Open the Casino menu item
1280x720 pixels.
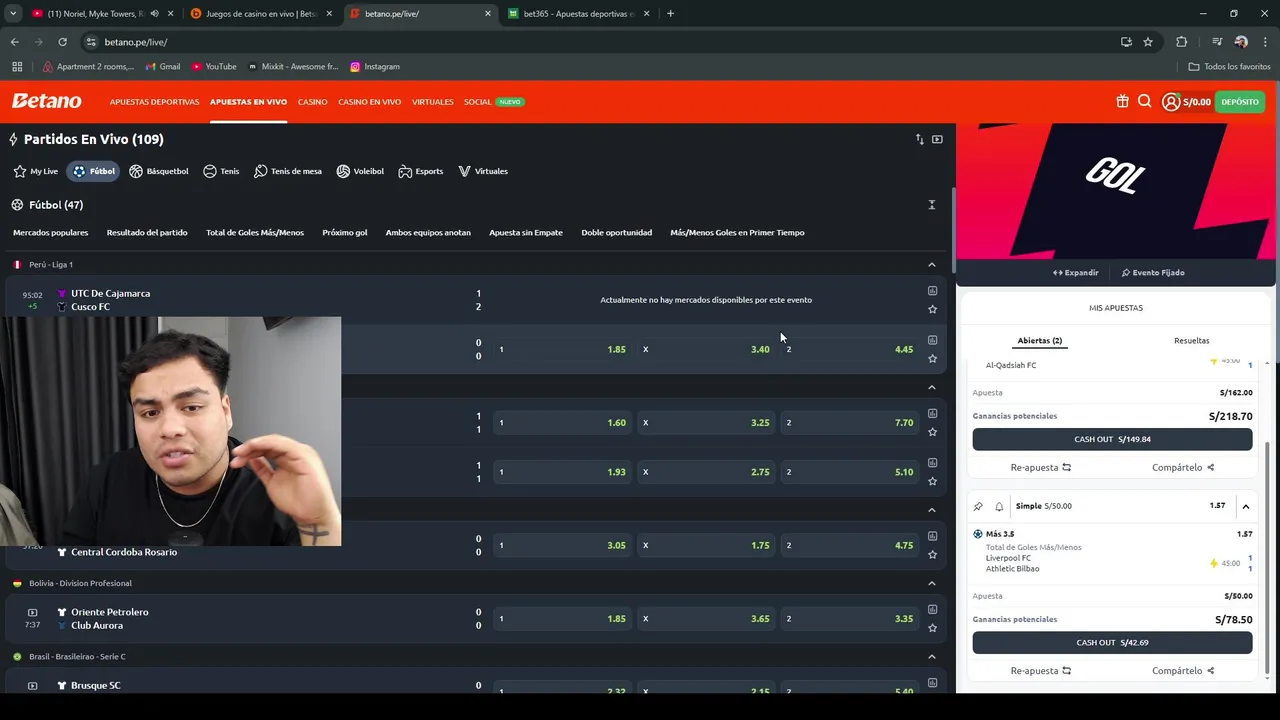coord(312,102)
